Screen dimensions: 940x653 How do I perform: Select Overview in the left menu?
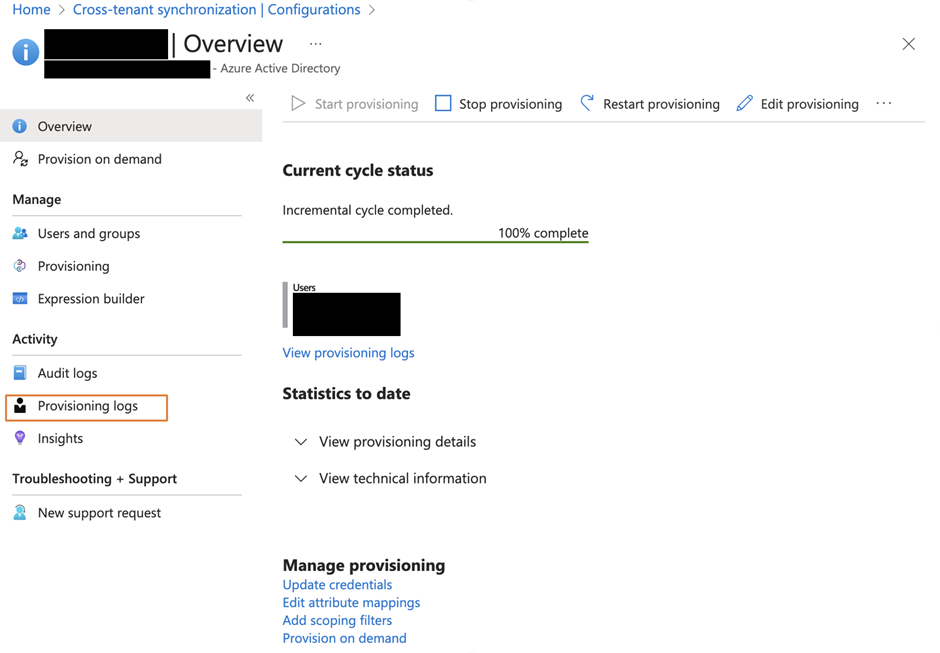[x=131, y=126]
